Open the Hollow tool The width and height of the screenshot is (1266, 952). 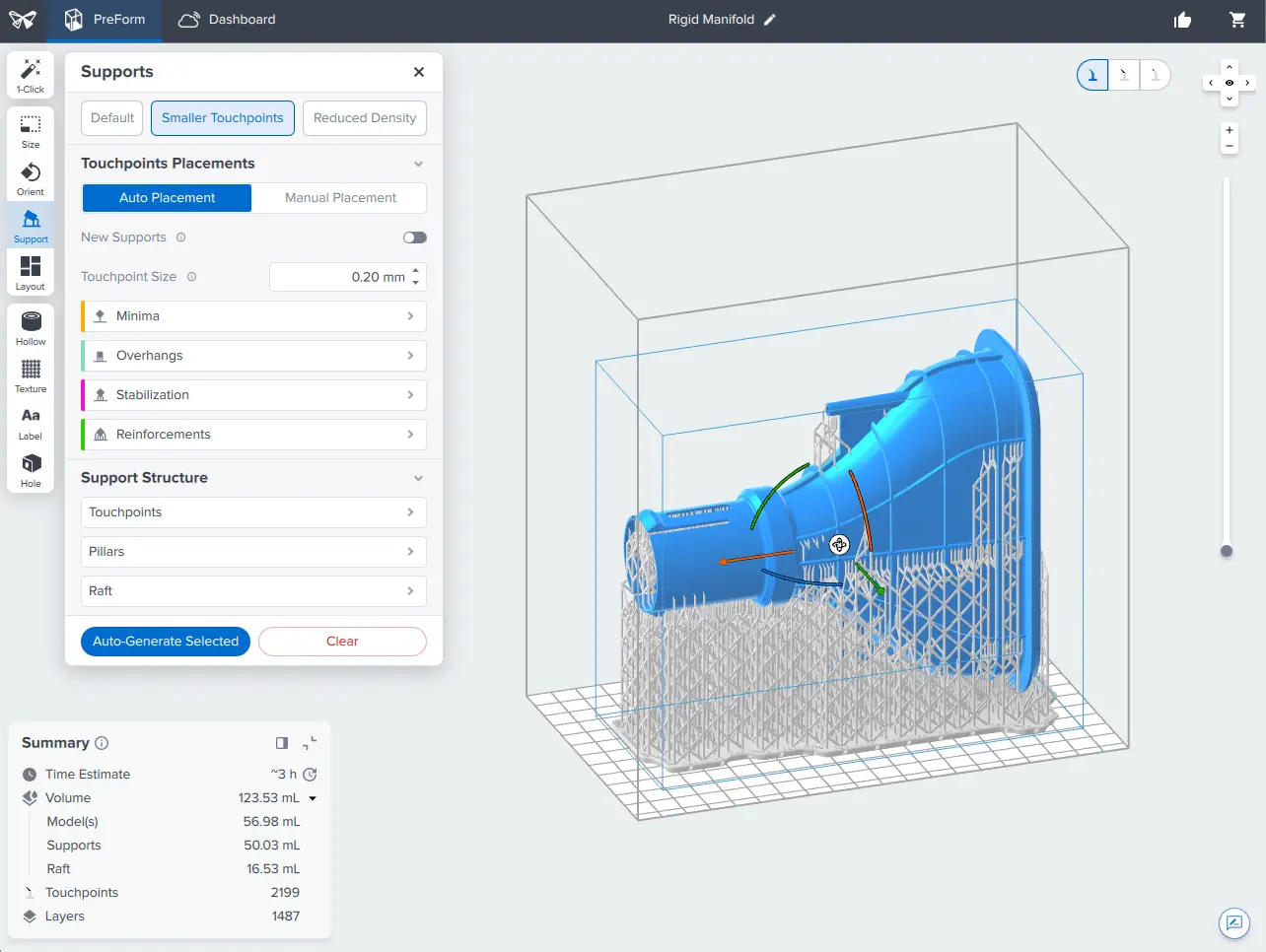click(30, 325)
